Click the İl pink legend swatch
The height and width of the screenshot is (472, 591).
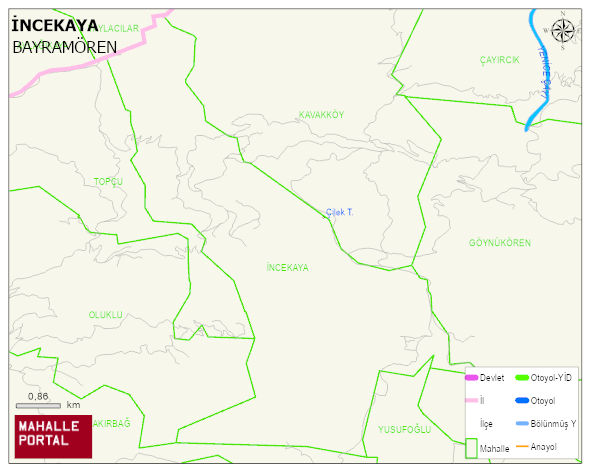tap(471, 400)
